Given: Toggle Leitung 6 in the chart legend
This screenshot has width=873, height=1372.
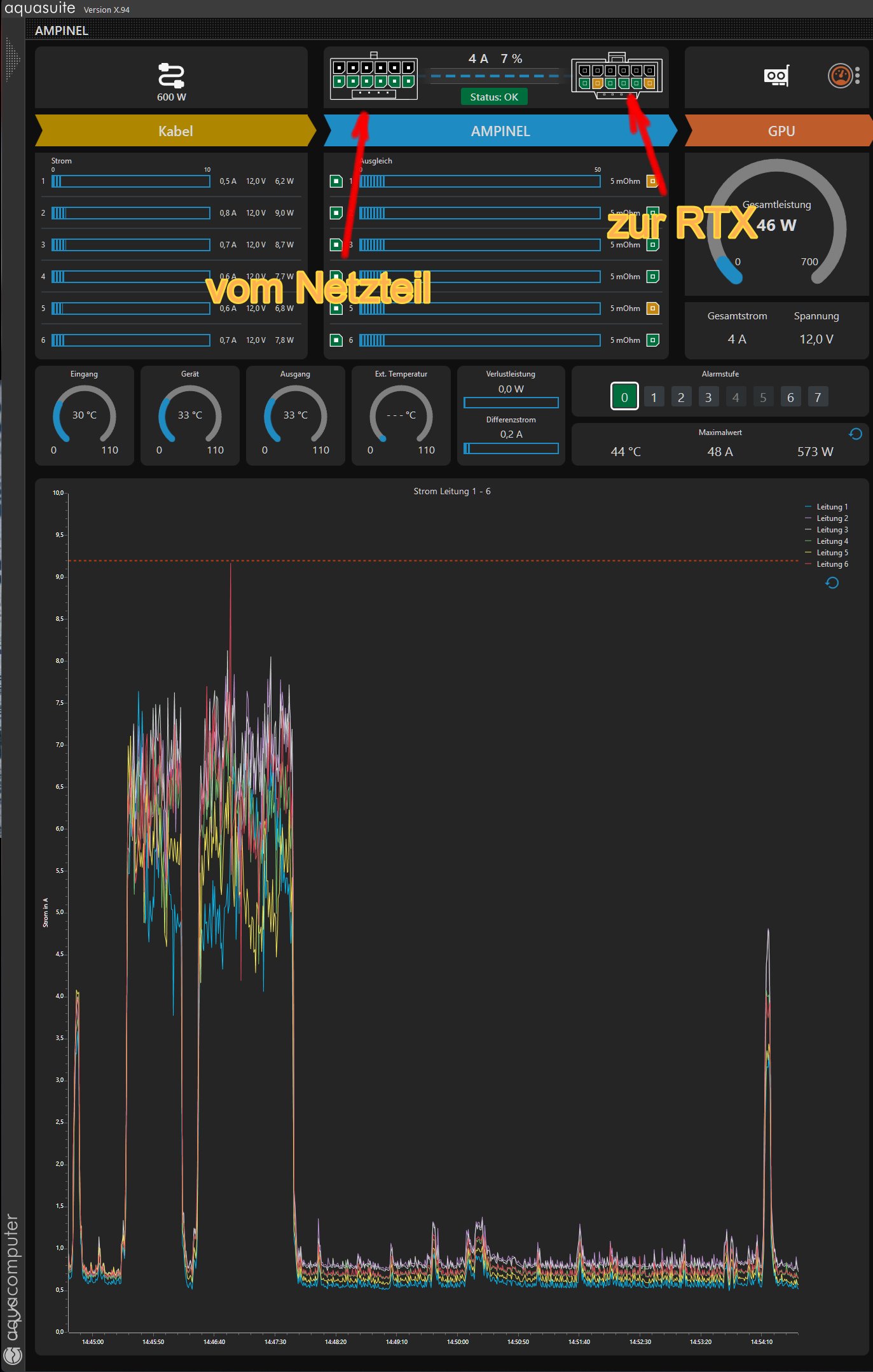Looking at the screenshot, I should (x=826, y=564).
